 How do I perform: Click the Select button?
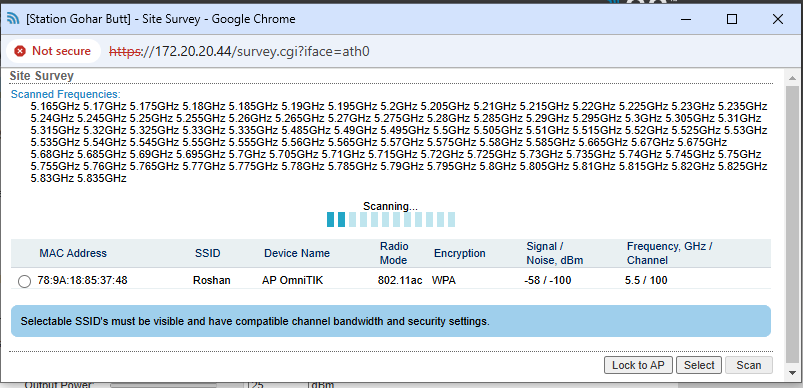[699, 365]
